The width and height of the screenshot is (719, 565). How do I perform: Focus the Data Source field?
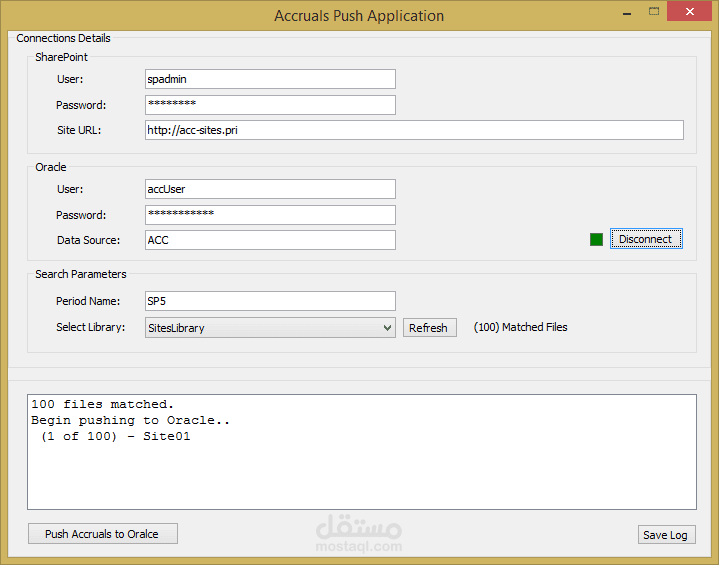coord(270,240)
